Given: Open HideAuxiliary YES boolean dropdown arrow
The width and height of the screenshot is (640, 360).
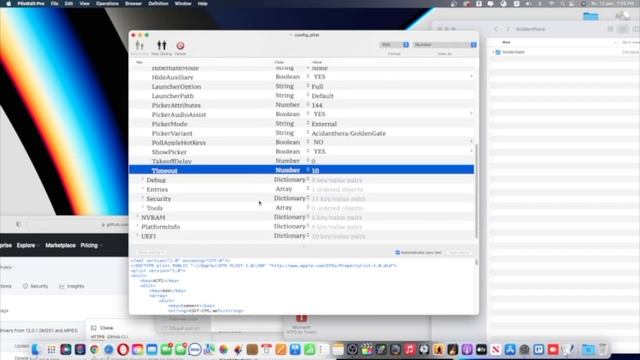Looking at the screenshot, I should [x=471, y=76].
